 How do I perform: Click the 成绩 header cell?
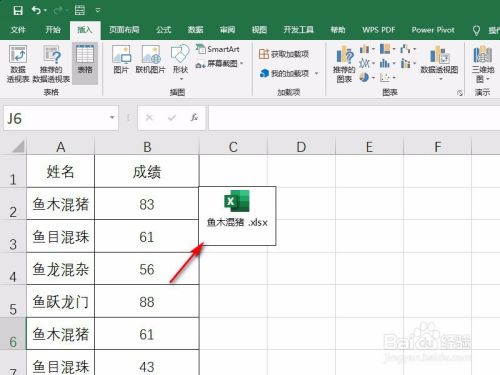coord(147,171)
